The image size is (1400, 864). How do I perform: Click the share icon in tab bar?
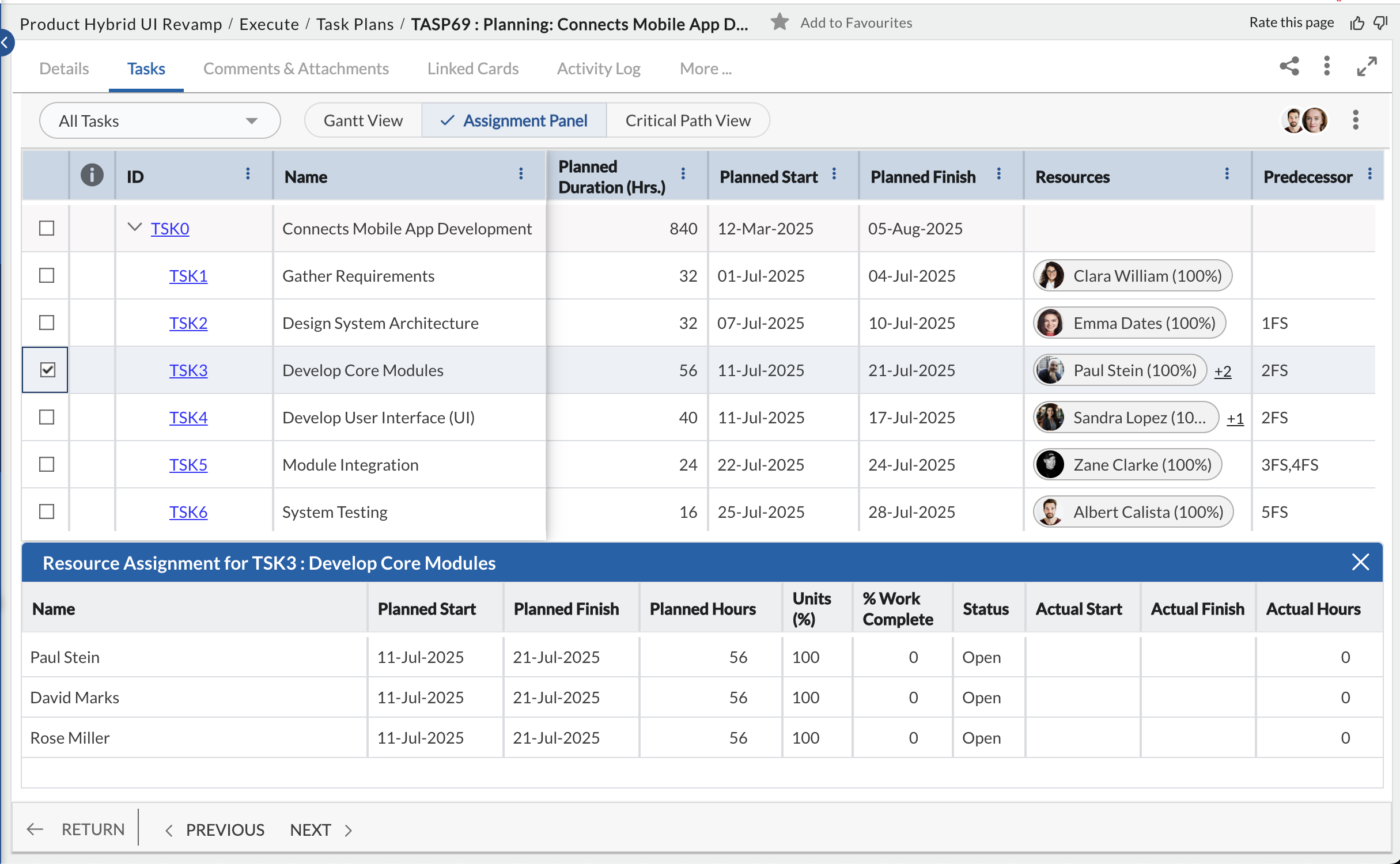point(1289,67)
